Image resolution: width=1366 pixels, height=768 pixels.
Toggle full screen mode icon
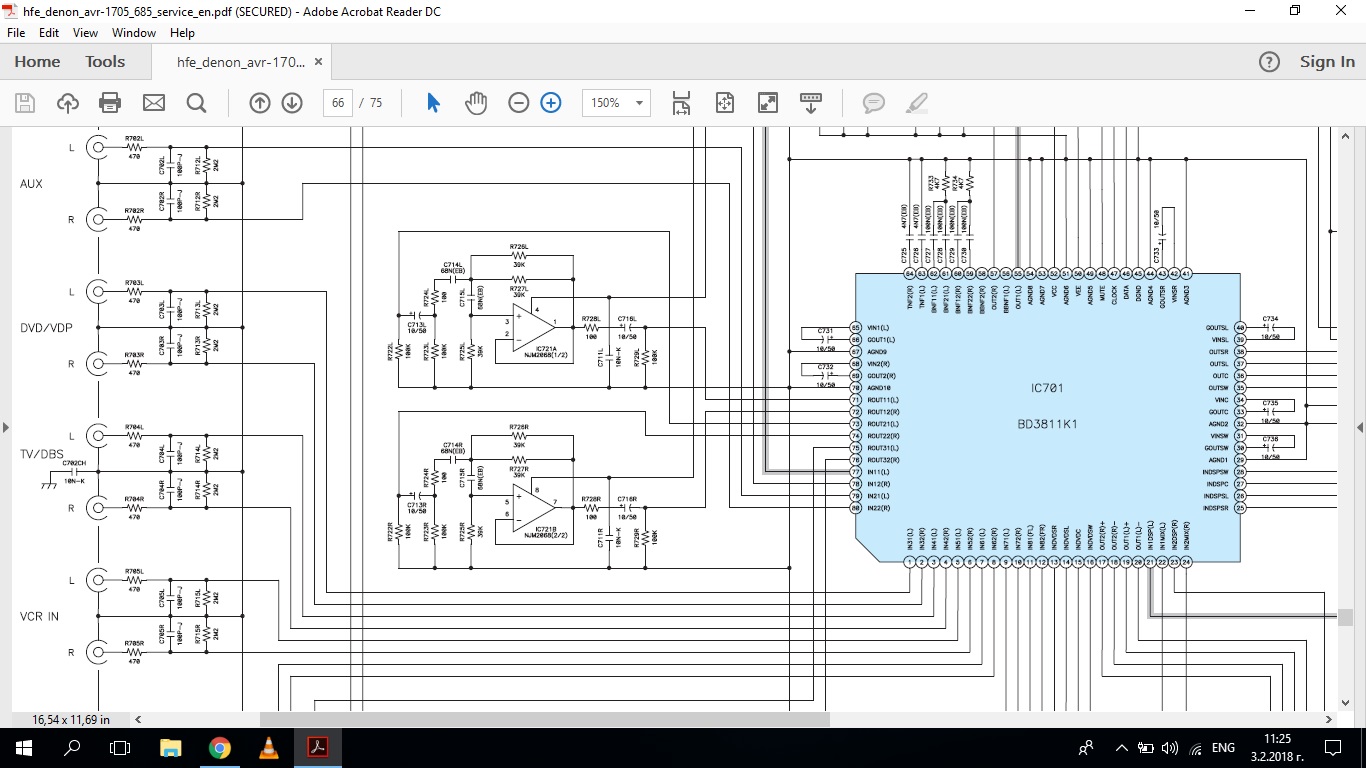768,103
